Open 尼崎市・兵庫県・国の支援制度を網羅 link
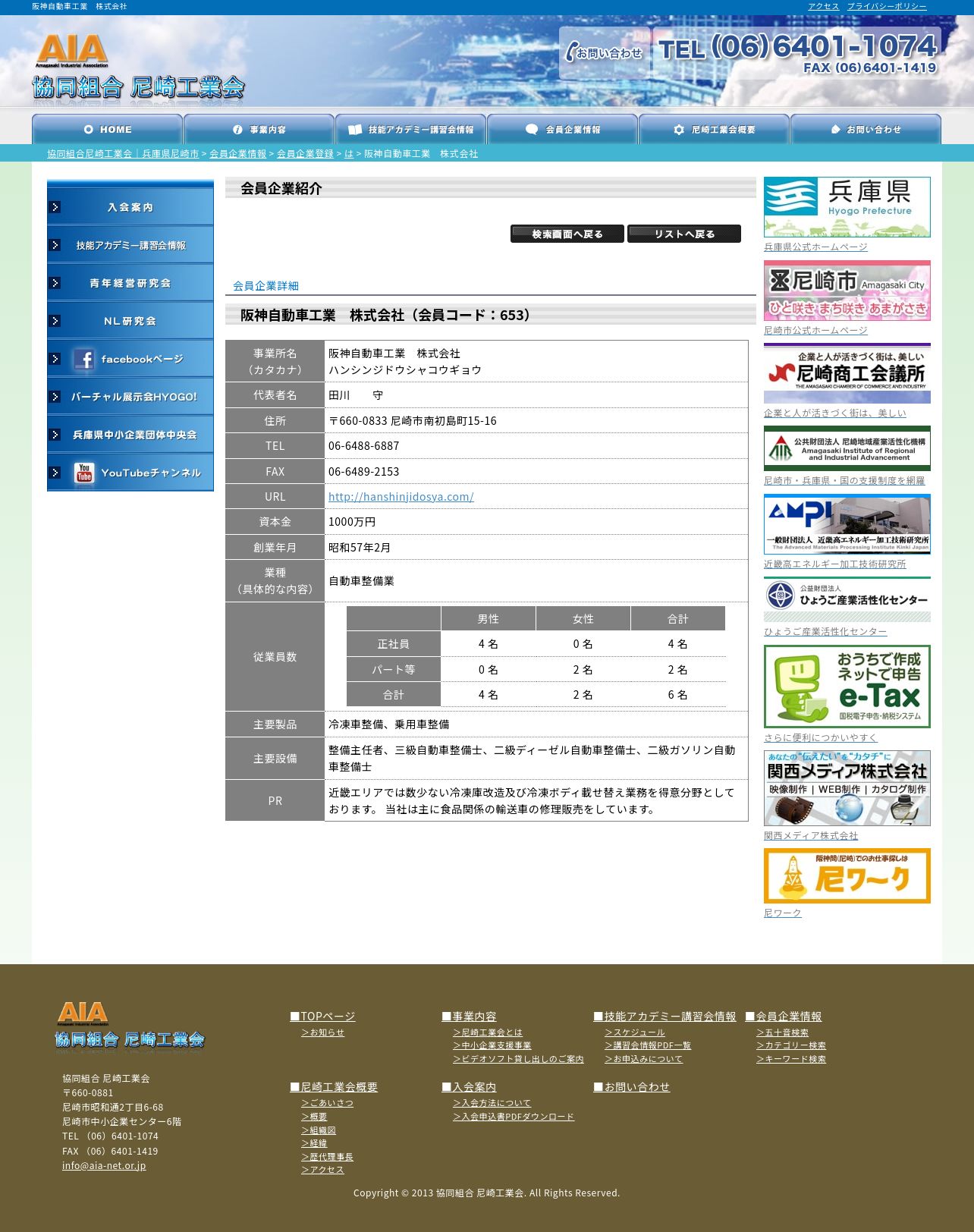The image size is (974, 1232). [844, 480]
